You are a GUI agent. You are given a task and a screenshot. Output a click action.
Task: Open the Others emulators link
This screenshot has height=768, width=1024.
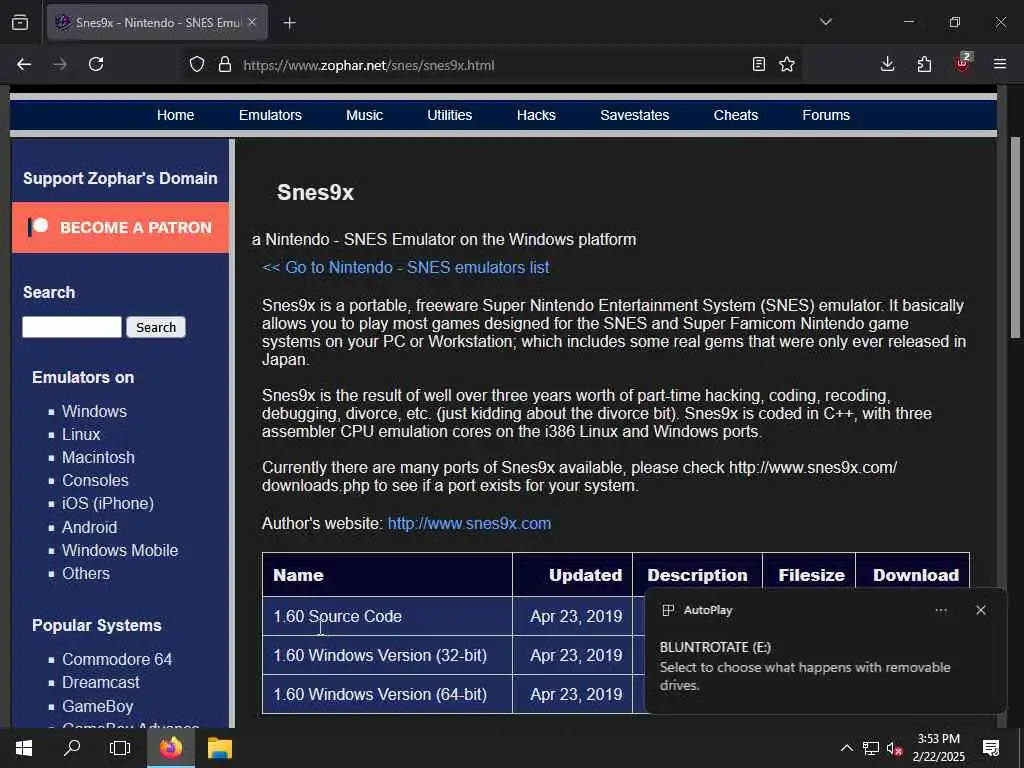[x=86, y=573]
